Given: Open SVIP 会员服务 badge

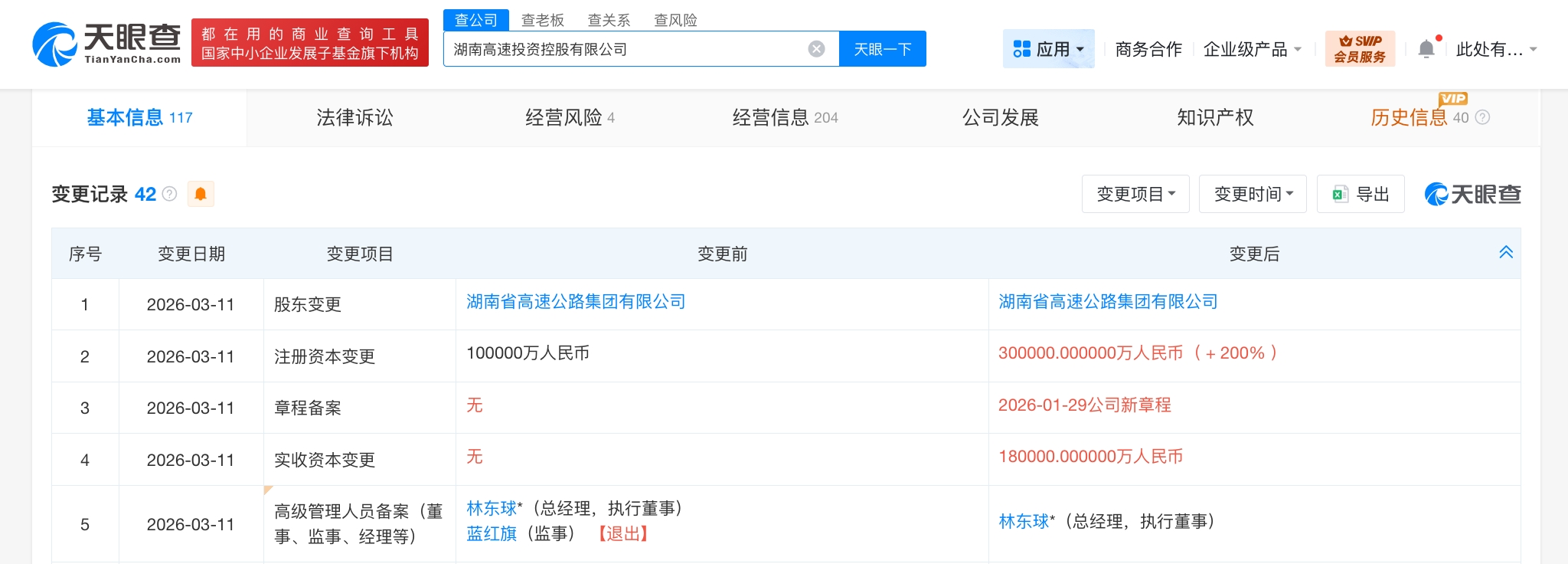Looking at the screenshot, I should point(1360,49).
